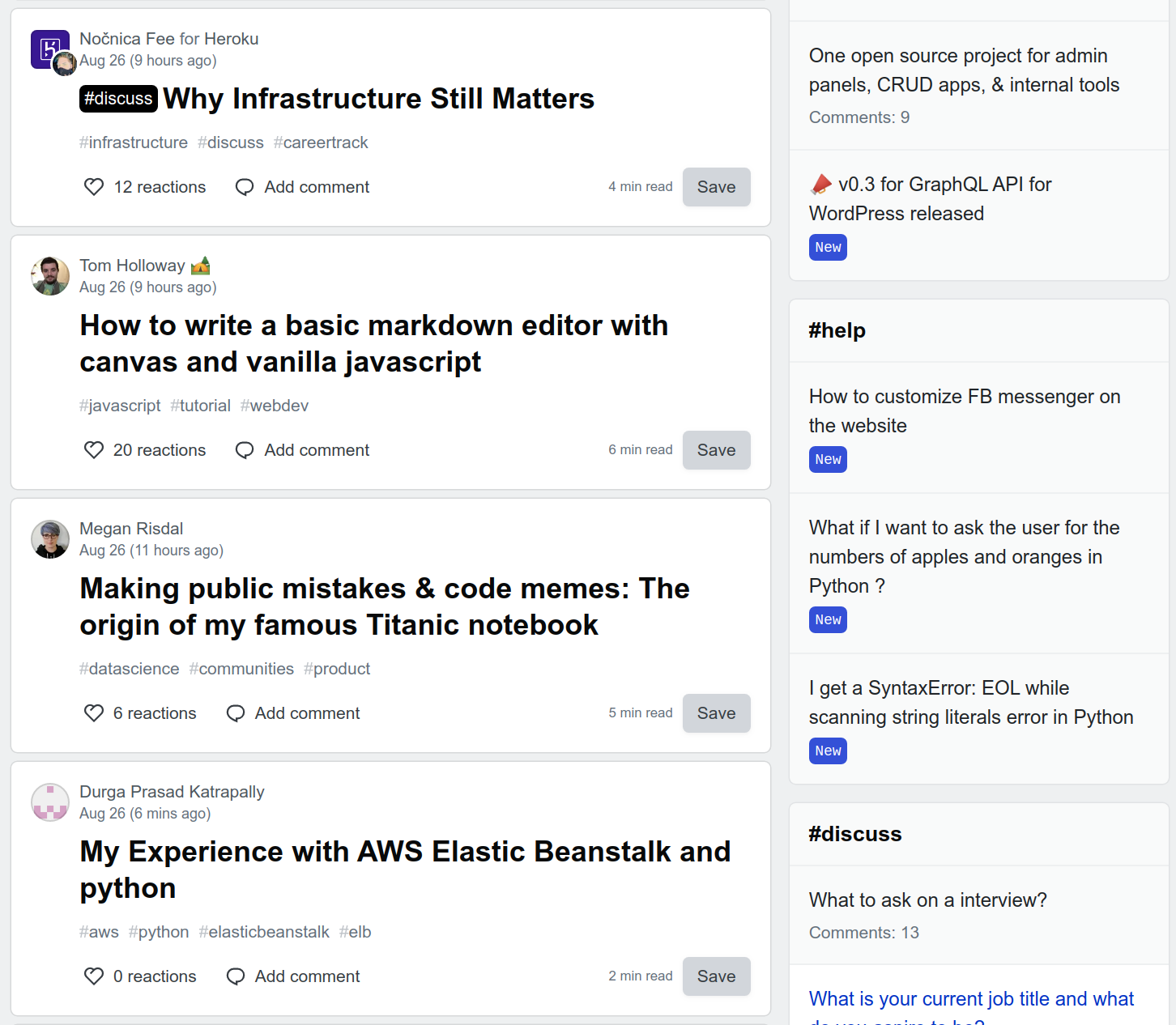Click comment bubble icon on Infrastructure post
1176x1025 pixels.
(245, 187)
